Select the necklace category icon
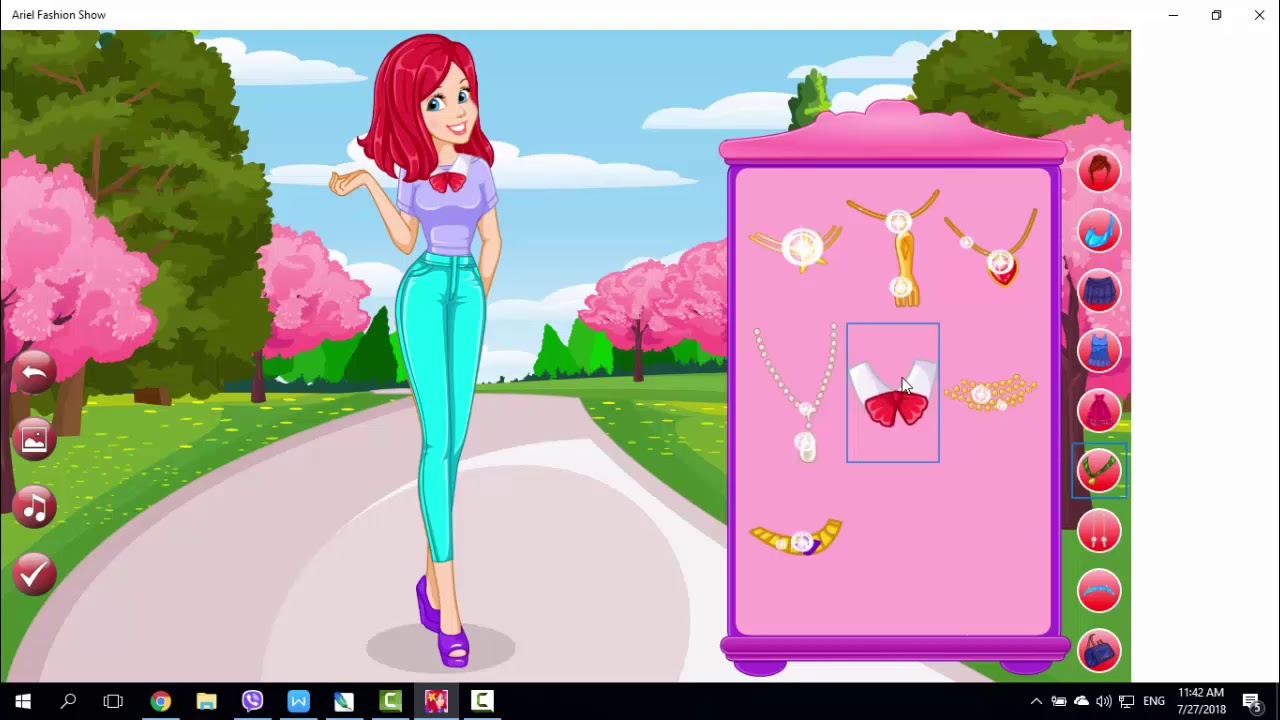The height and width of the screenshot is (720, 1280). pyautogui.click(x=1099, y=471)
